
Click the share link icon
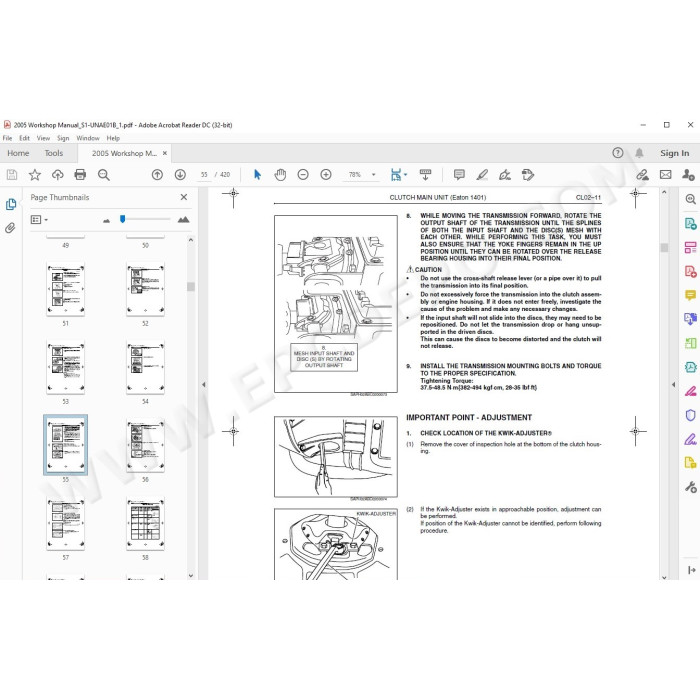643,175
